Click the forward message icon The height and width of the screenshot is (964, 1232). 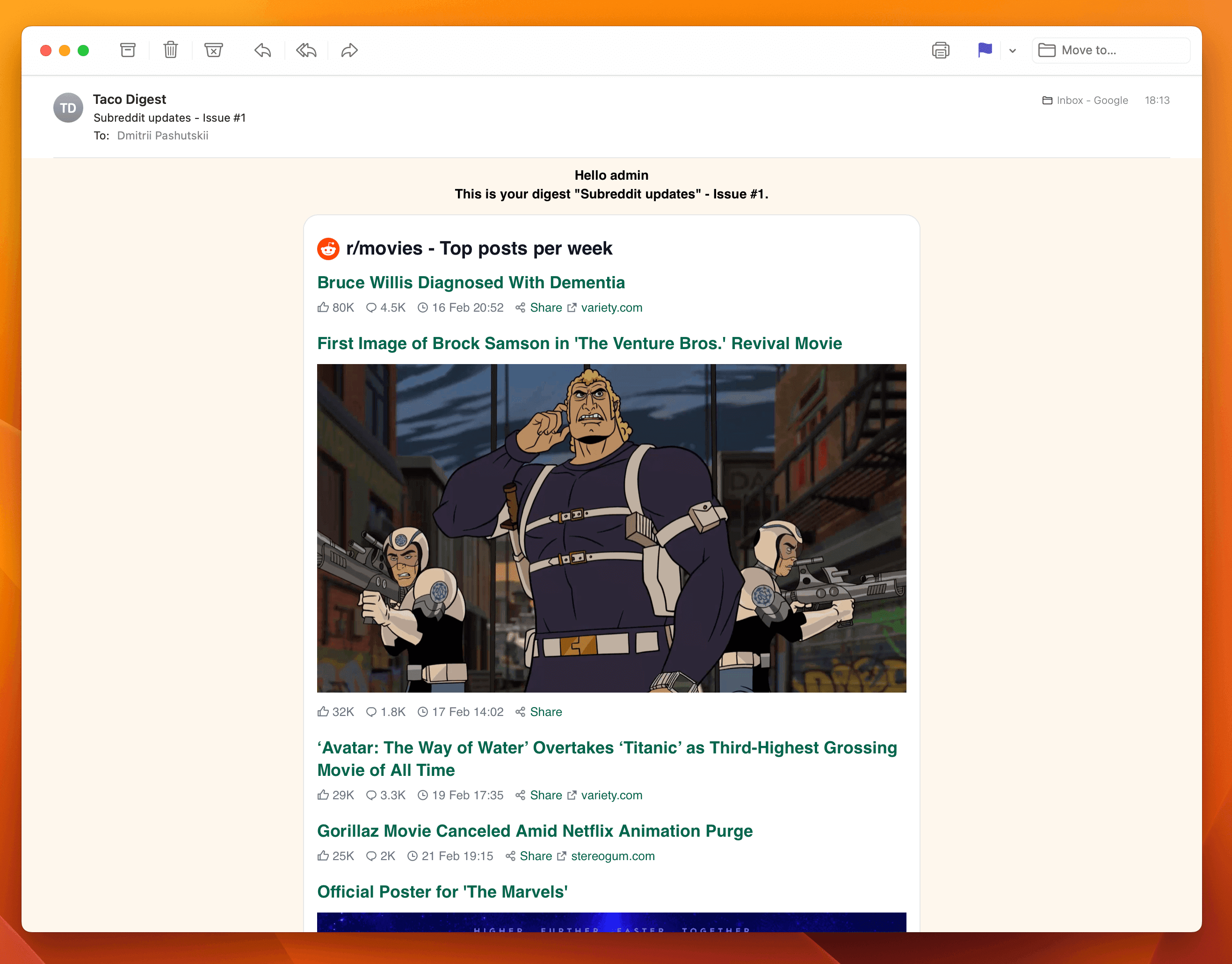[x=349, y=50]
